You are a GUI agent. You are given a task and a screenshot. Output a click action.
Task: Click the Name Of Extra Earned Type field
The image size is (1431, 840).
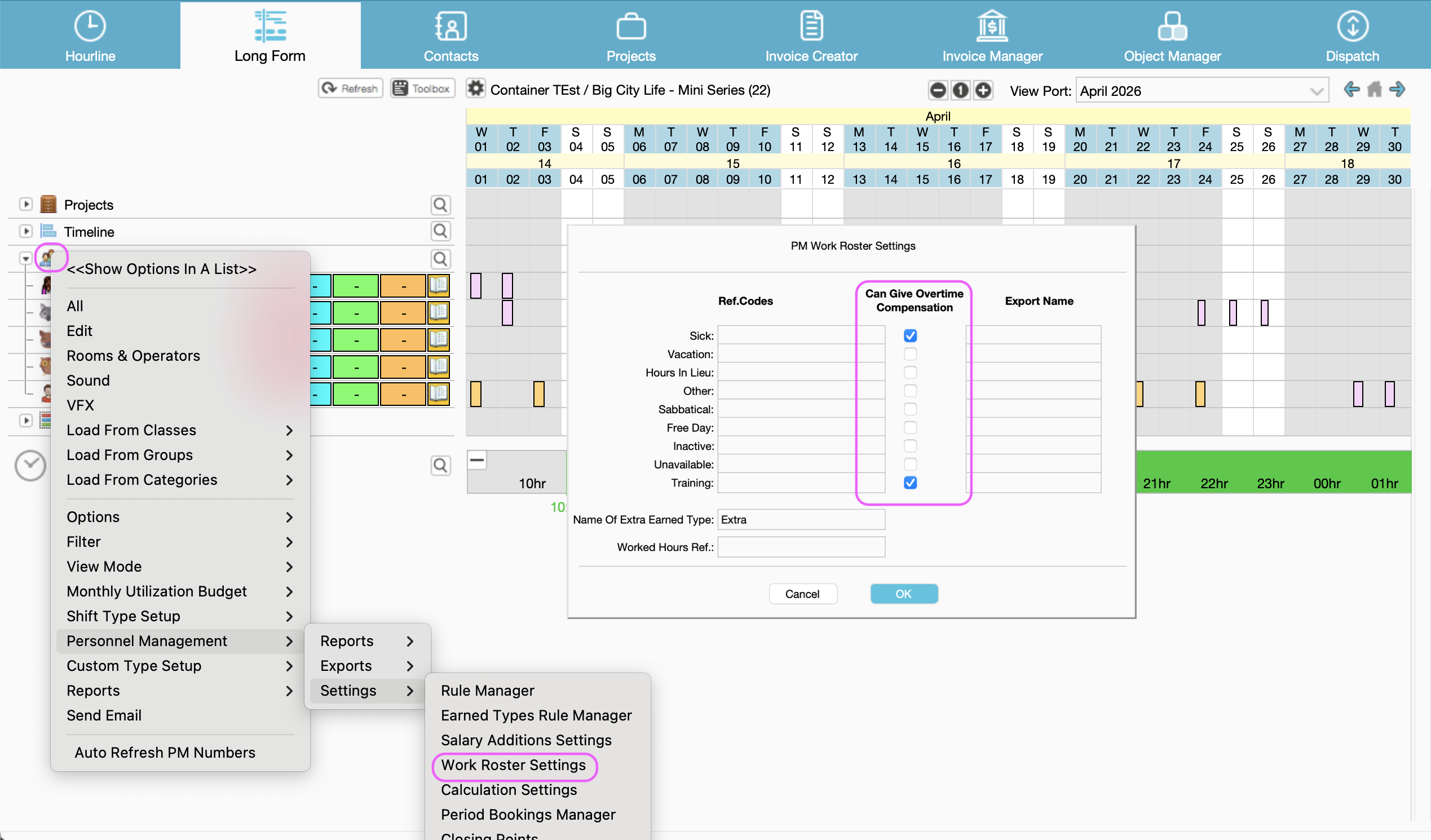click(801, 520)
